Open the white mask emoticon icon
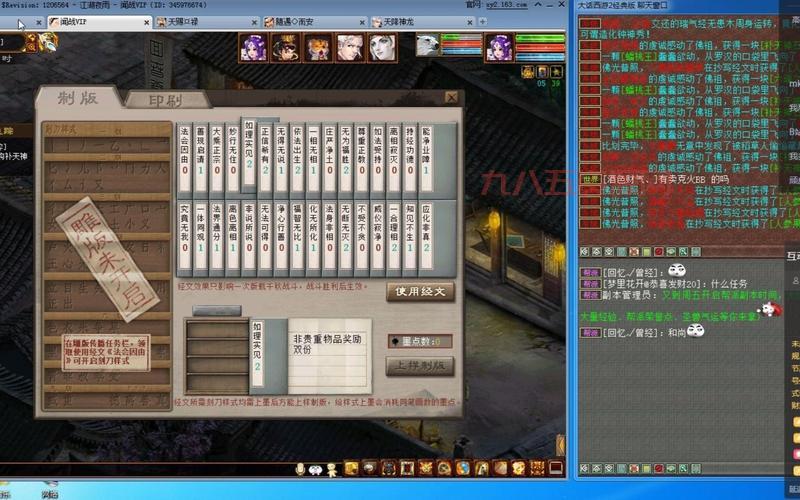The image size is (800, 500). point(316,470)
